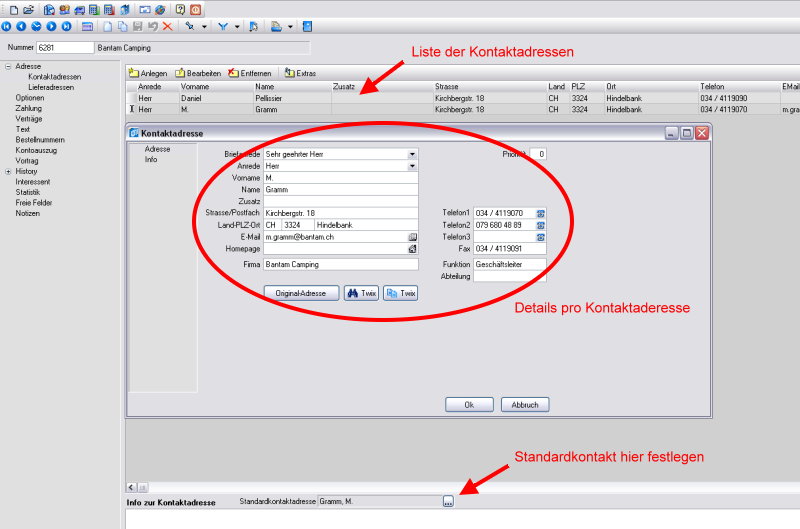Click the red X delete icon in toolbar

coord(167,25)
